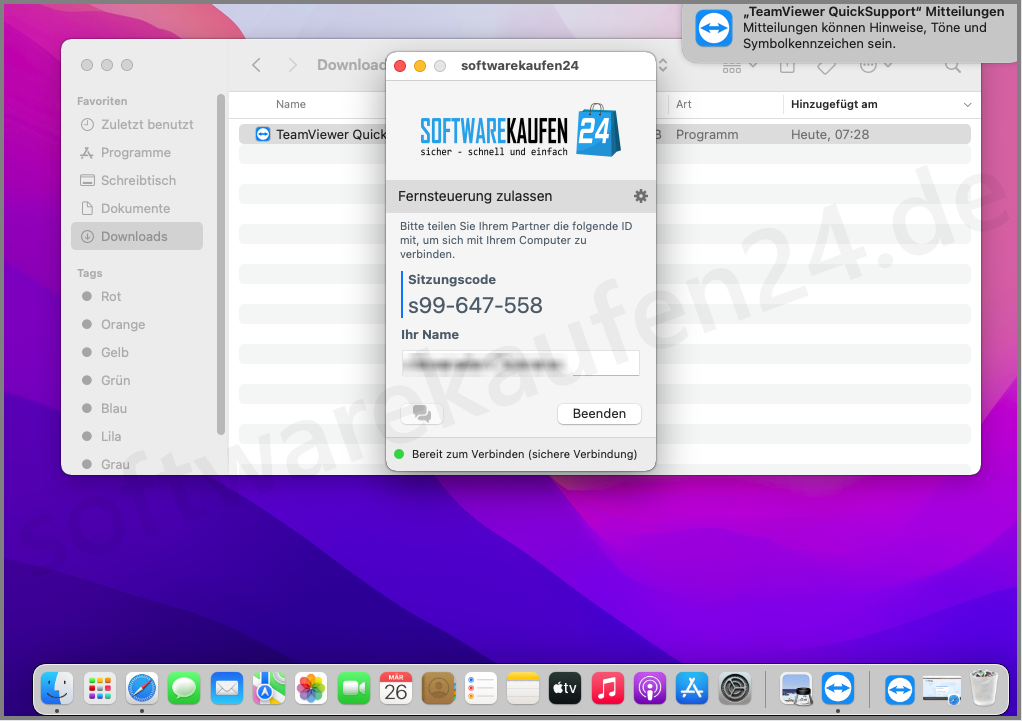
Task: Open Safari from the Dock
Action: tap(142, 688)
